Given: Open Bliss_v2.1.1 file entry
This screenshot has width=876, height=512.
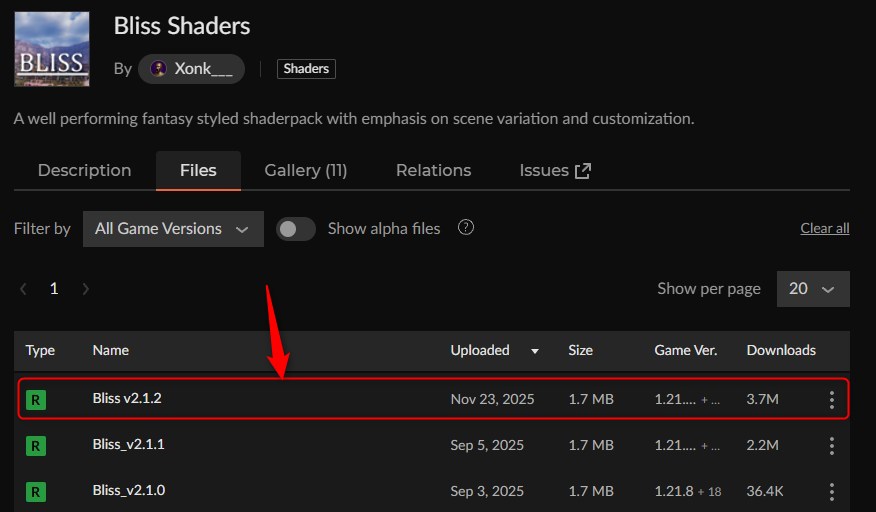Looking at the screenshot, I should tap(128, 444).
